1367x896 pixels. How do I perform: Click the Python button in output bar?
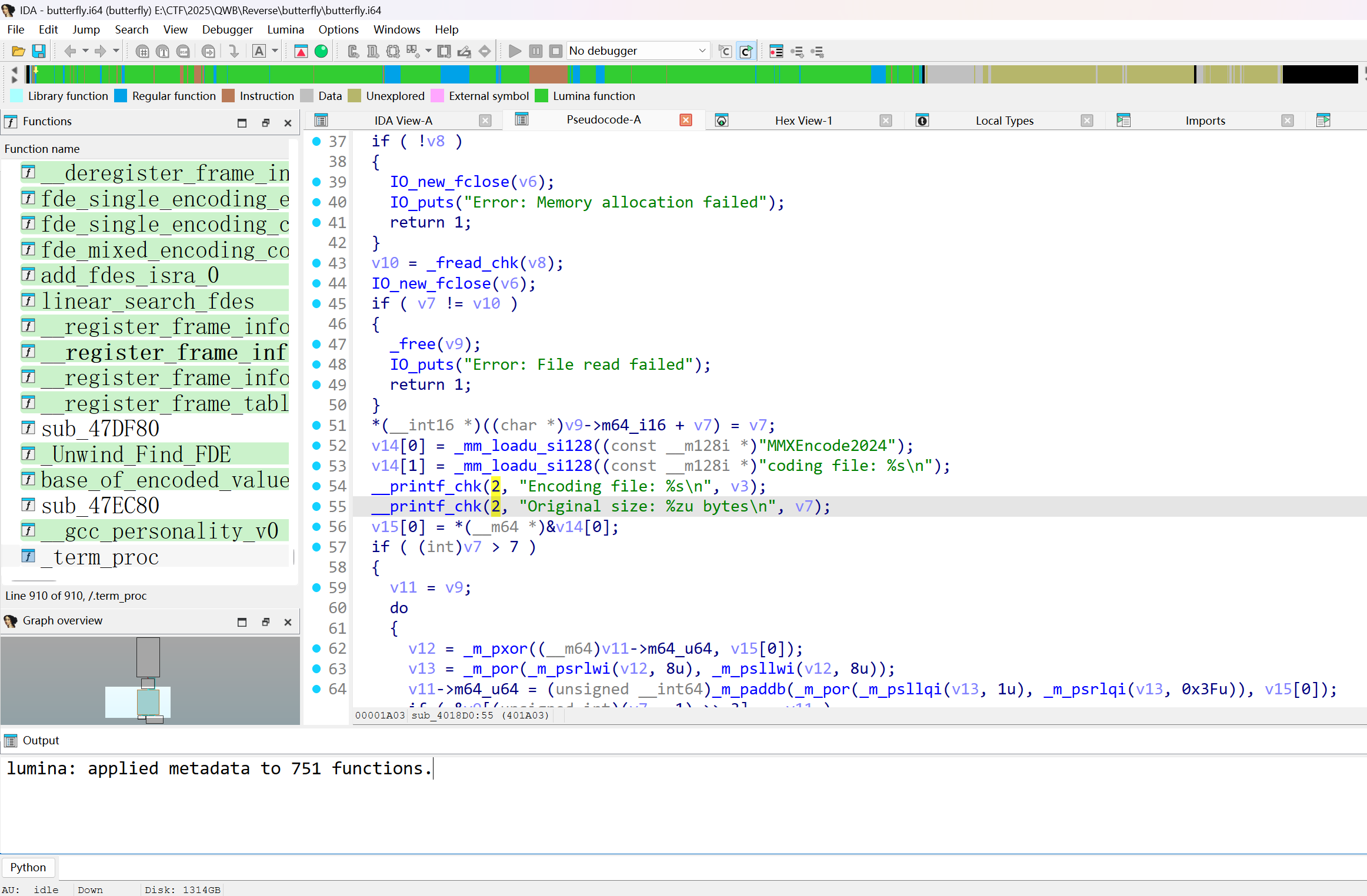pyautogui.click(x=28, y=867)
